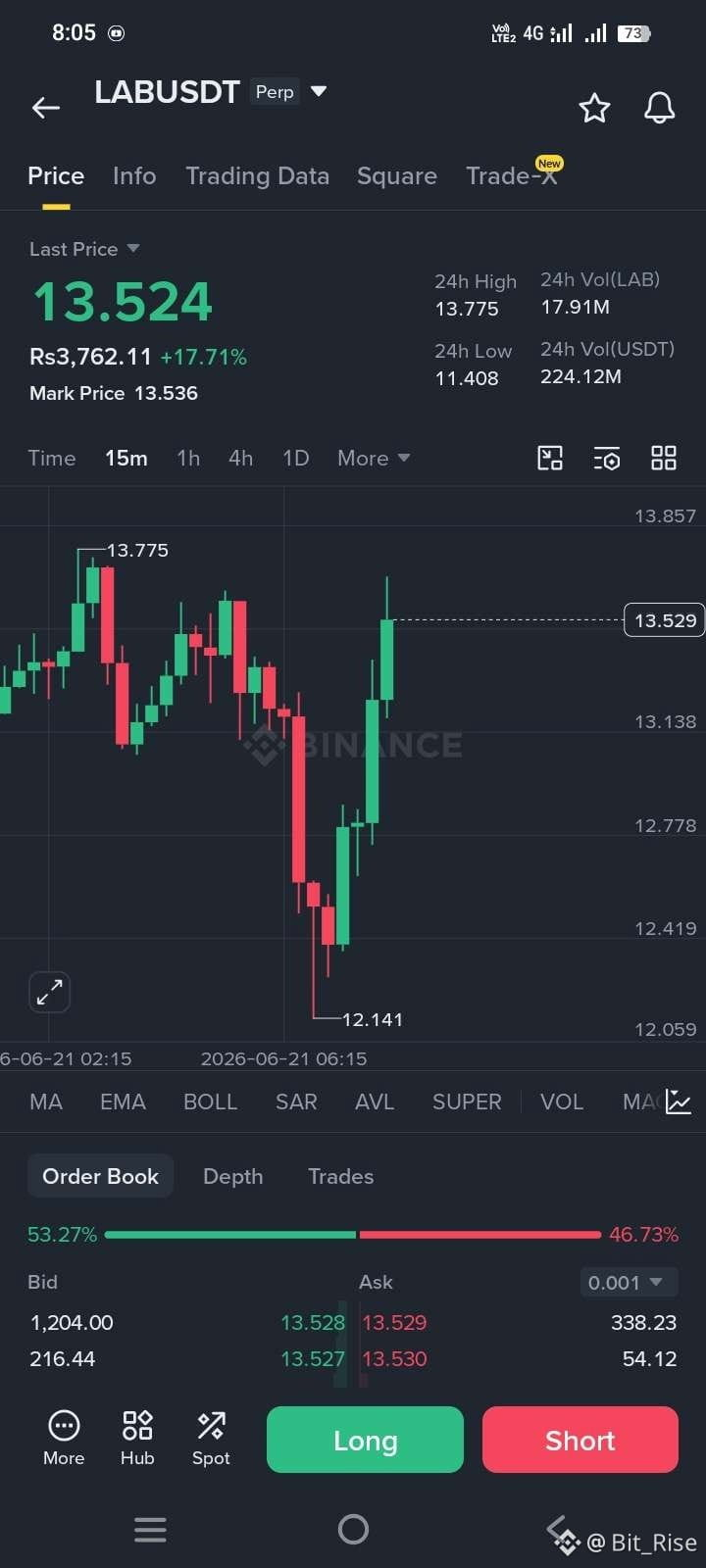The width and height of the screenshot is (706, 1568).
Task: Switch to the Trading Data tab
Action: (257, 175)
